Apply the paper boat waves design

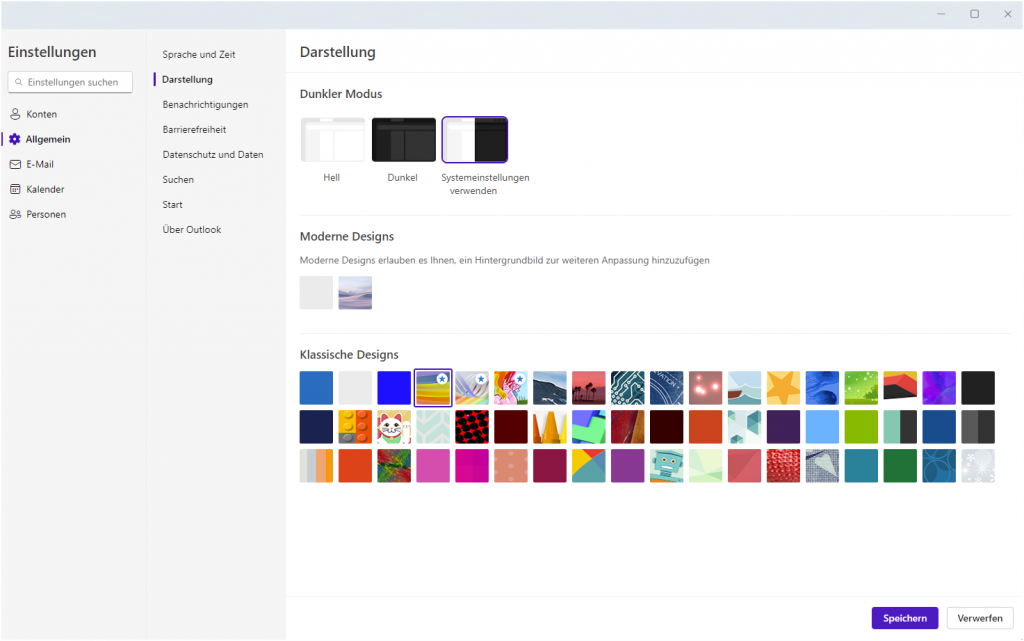(x=744, y=388)
